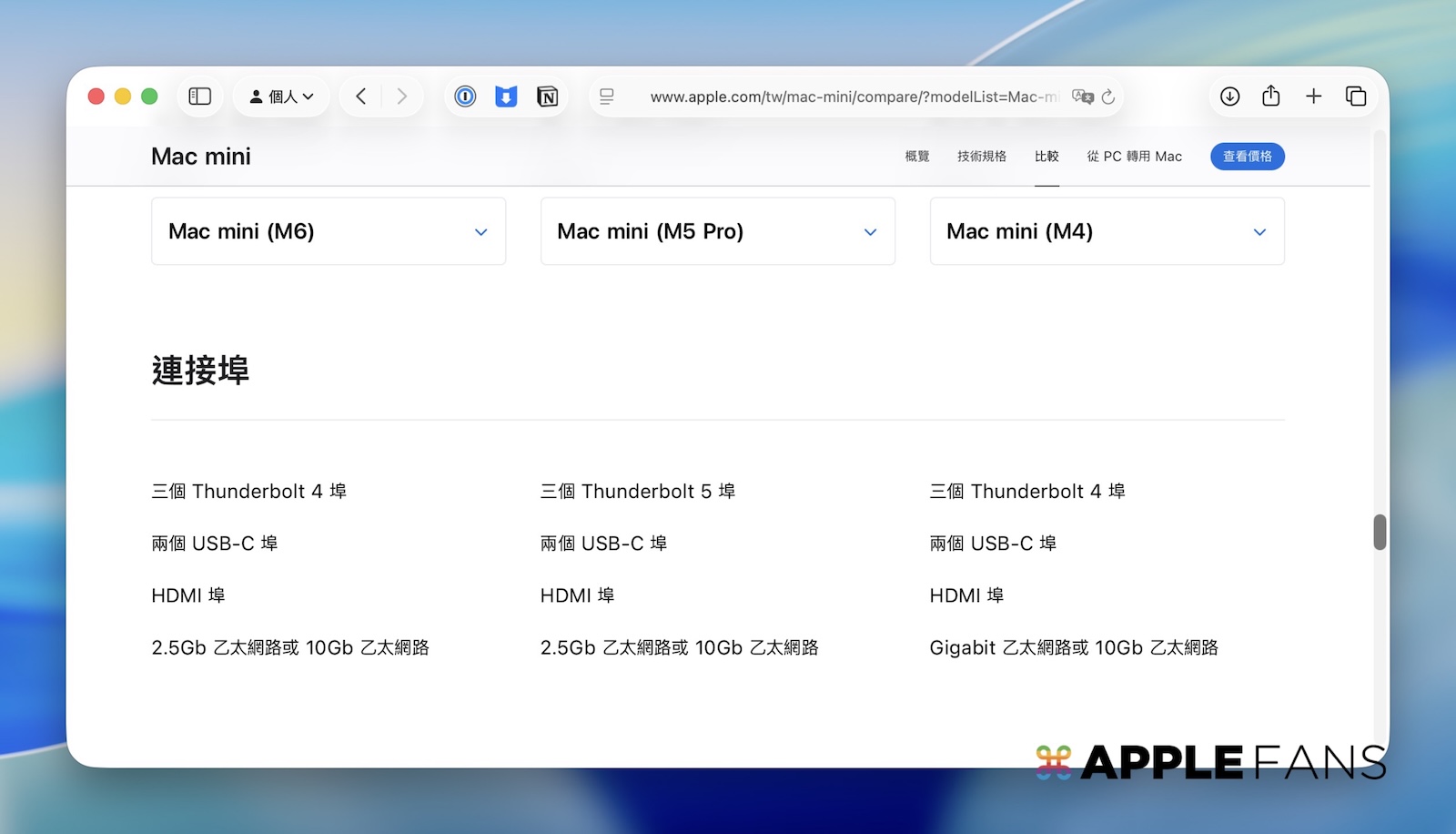
Task: Toggle the Safari sidebar icon
Action: pyautogui.click(x=200, y=97)
